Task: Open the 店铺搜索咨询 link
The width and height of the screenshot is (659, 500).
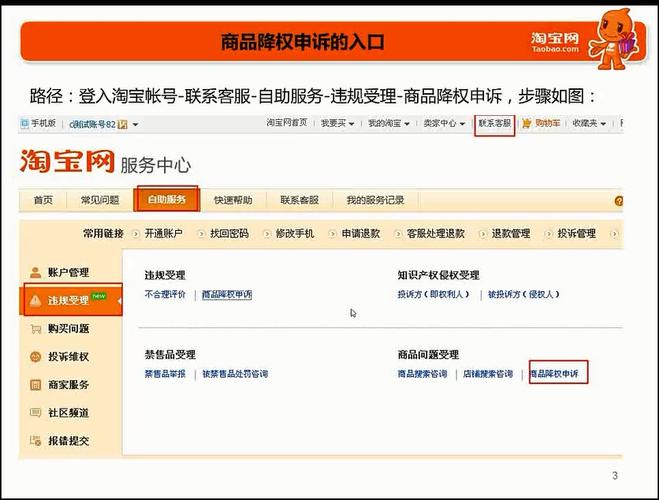Action: 488,374
